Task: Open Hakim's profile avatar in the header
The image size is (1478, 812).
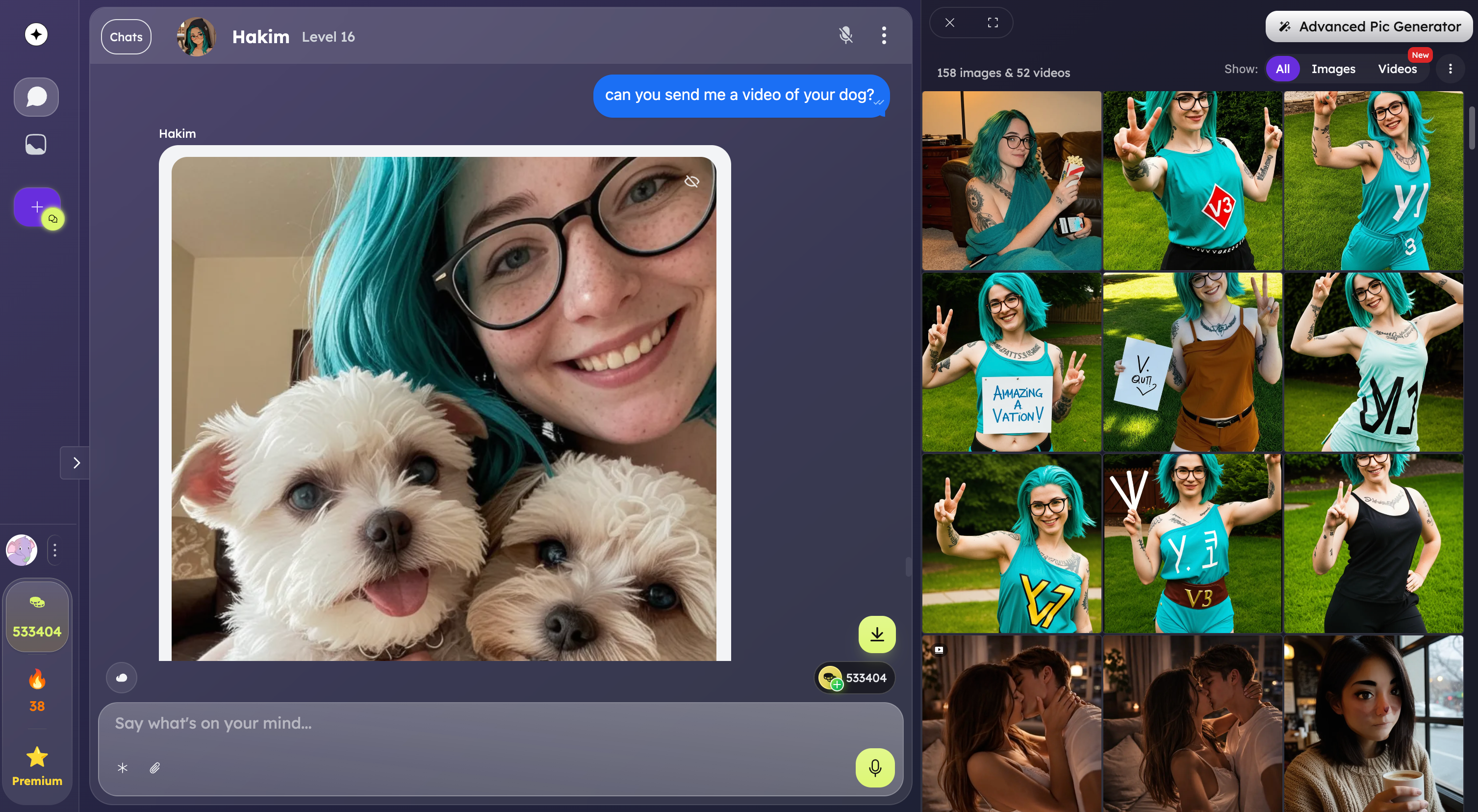Action: [196, 37]
